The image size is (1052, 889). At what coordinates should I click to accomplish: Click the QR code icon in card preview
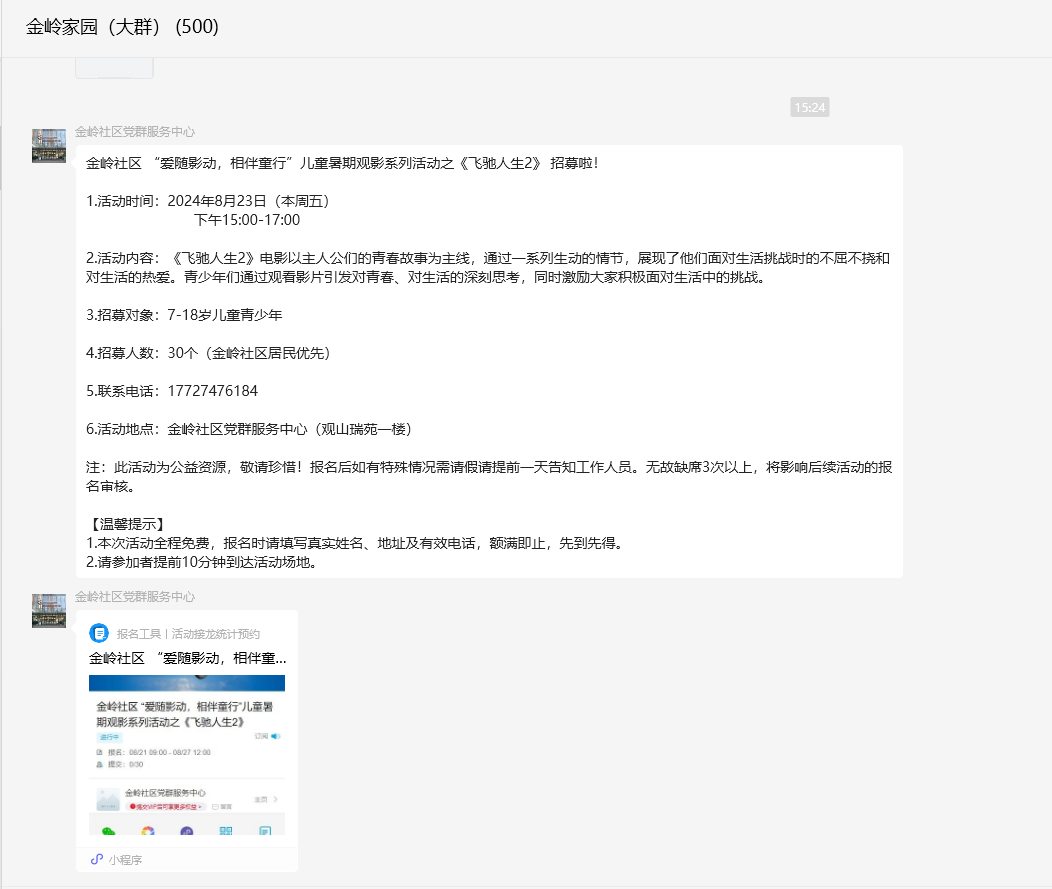226,831
